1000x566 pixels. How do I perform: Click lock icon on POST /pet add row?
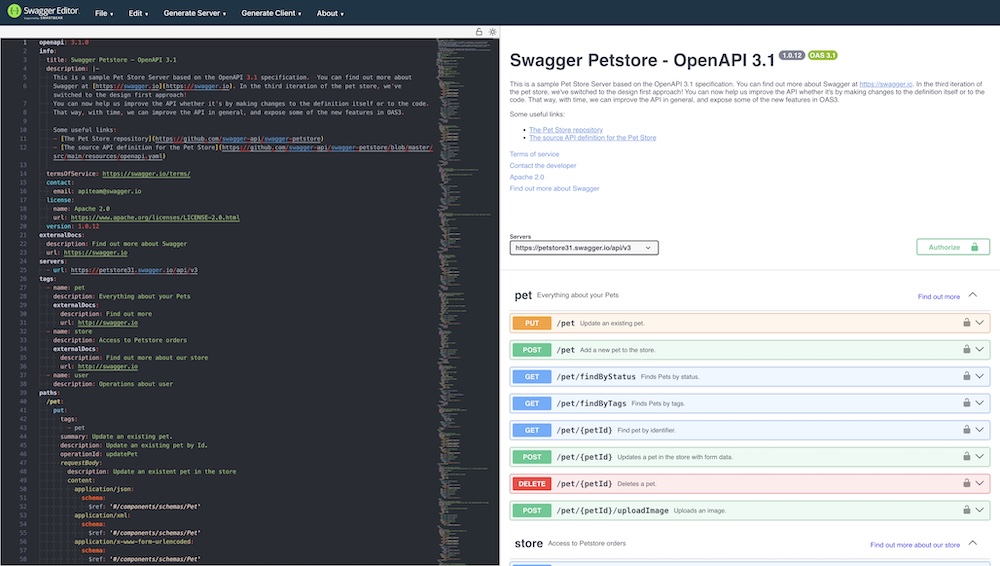coord(967,350)
